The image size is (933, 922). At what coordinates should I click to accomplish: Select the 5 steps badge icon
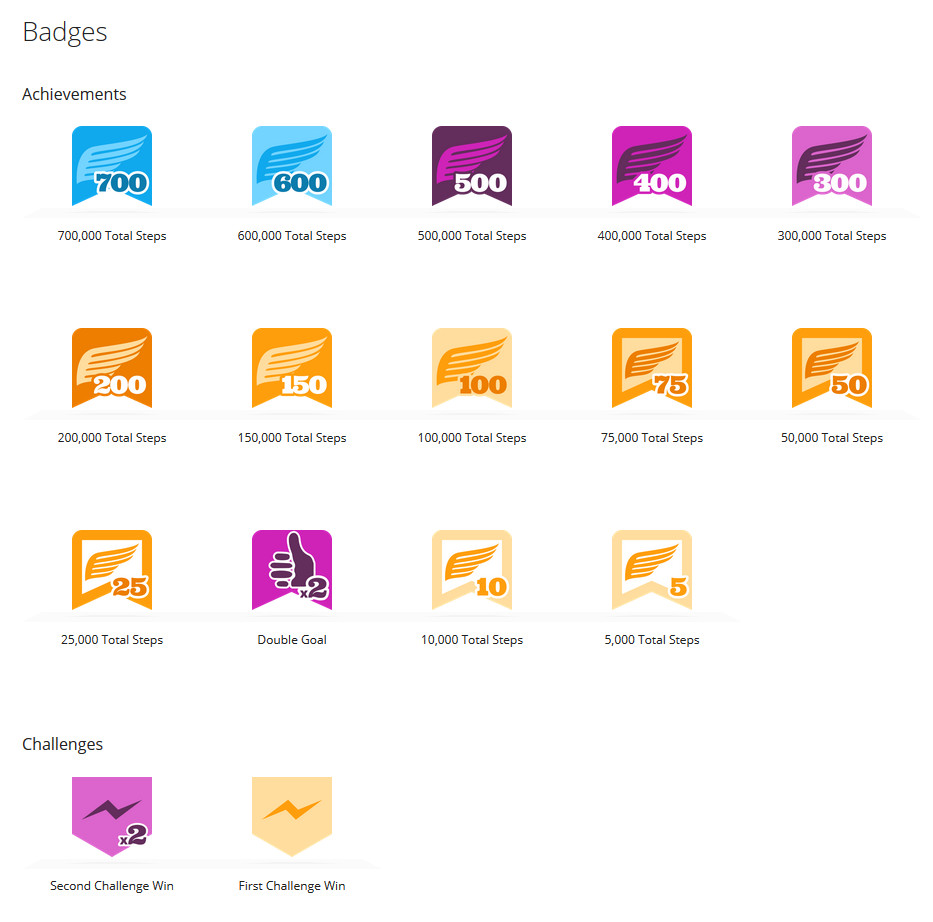pyautogui.click(x=652, y=570)
